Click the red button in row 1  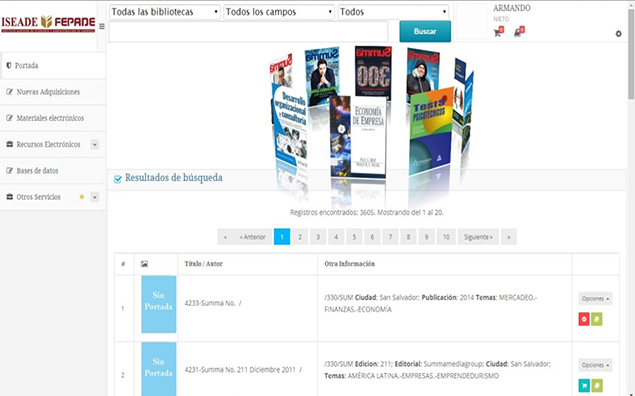(584, 319)
